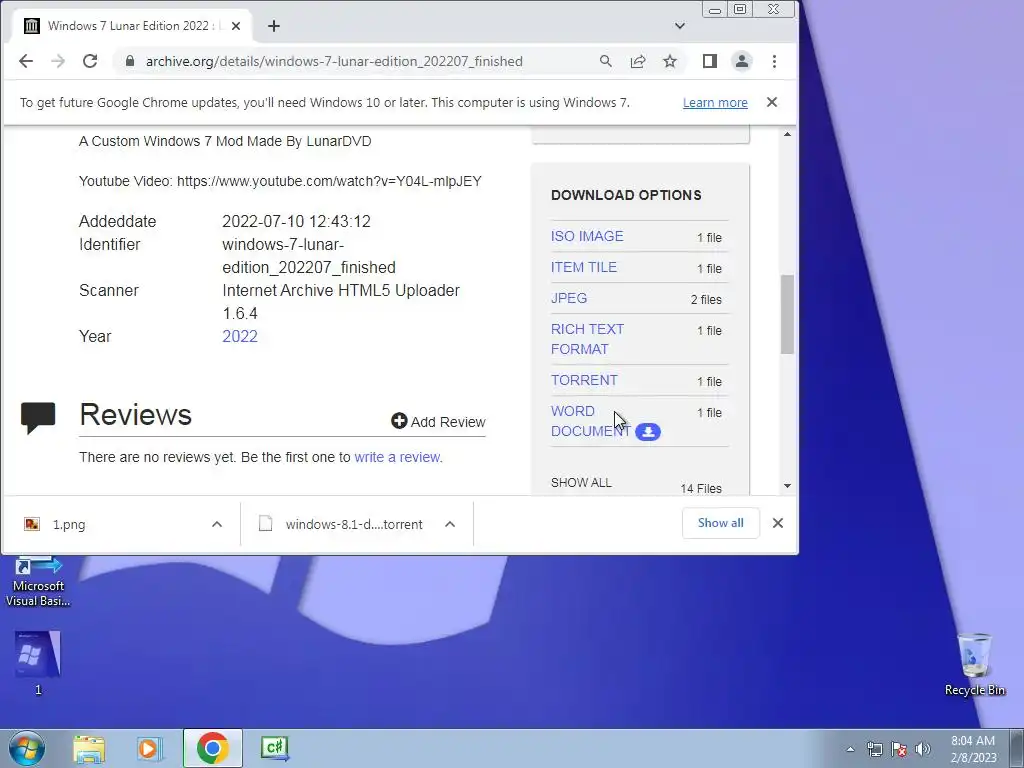Select Microsoft Visual Basic desktop shortcut

tap(38, 581)
